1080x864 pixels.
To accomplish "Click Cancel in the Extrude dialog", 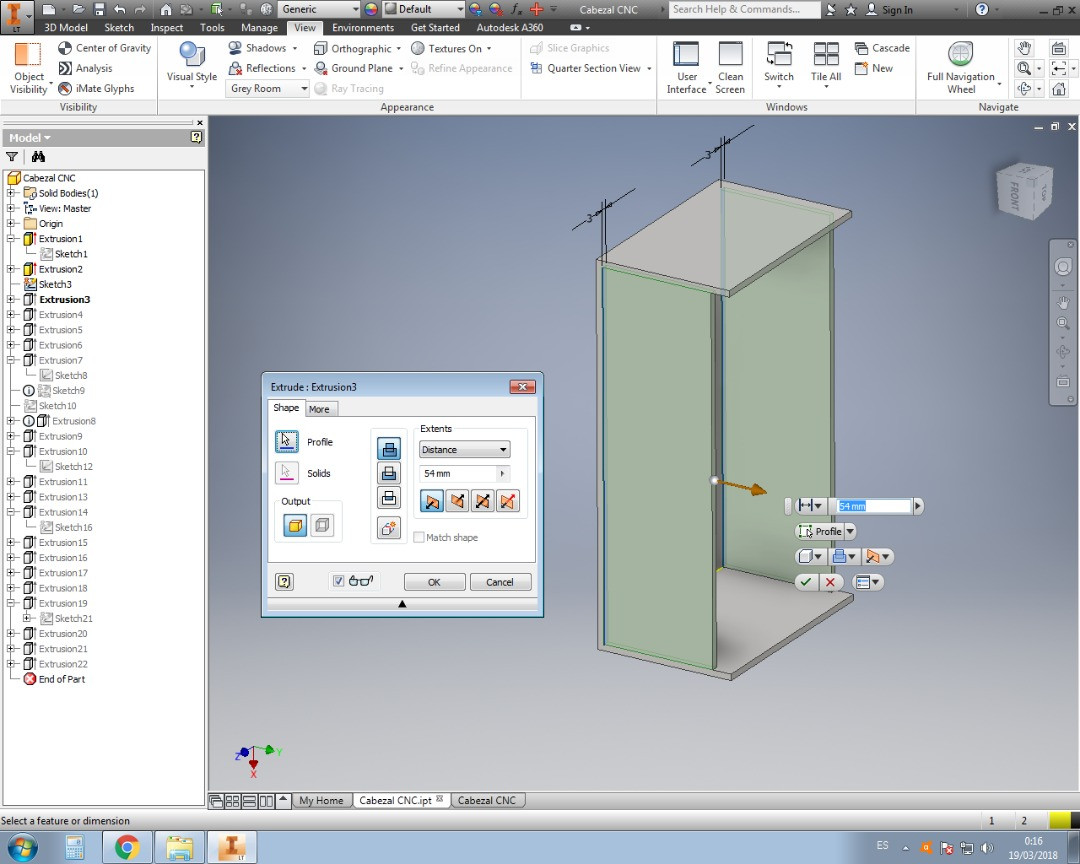I will click(x=500, y=582).
